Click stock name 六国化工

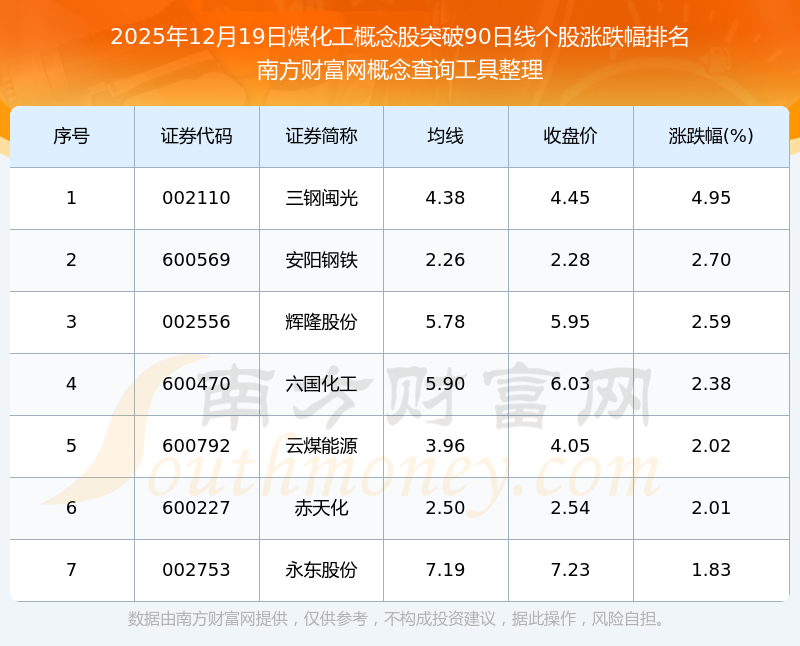click(x=321, y=384)
